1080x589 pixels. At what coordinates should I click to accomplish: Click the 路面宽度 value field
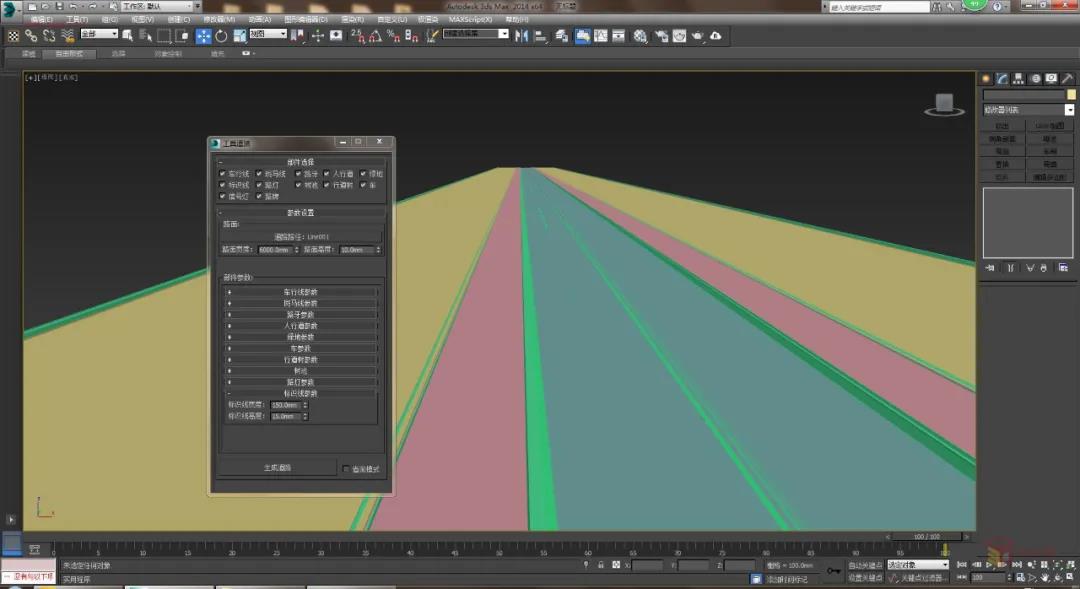273,249
